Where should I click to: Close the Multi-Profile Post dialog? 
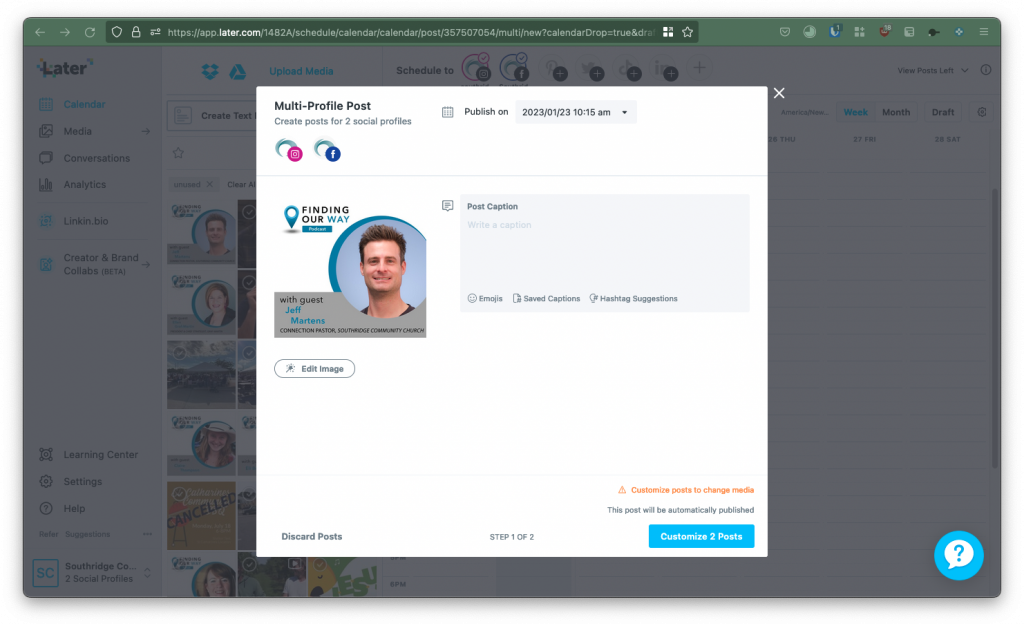(779, 93)
